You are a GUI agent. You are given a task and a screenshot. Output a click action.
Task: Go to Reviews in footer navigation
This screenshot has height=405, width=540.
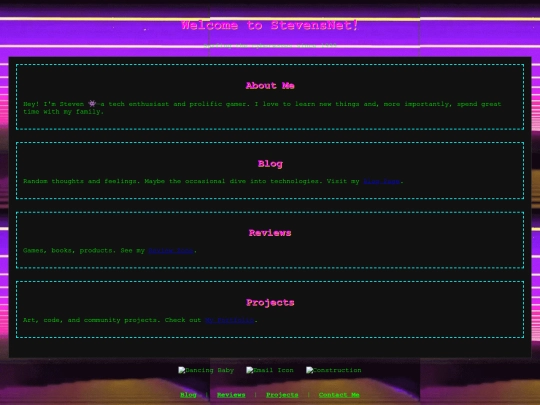[x=231, y=395]
